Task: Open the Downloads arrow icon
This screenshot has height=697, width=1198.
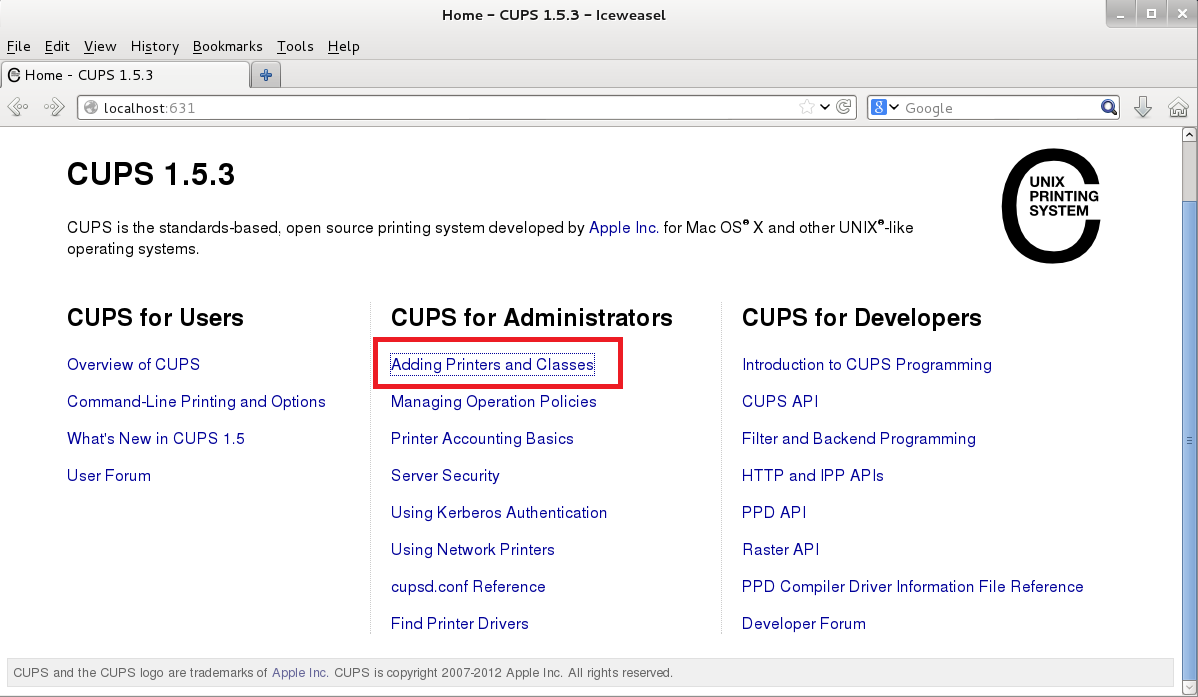Action: [x=1142, y=107]
